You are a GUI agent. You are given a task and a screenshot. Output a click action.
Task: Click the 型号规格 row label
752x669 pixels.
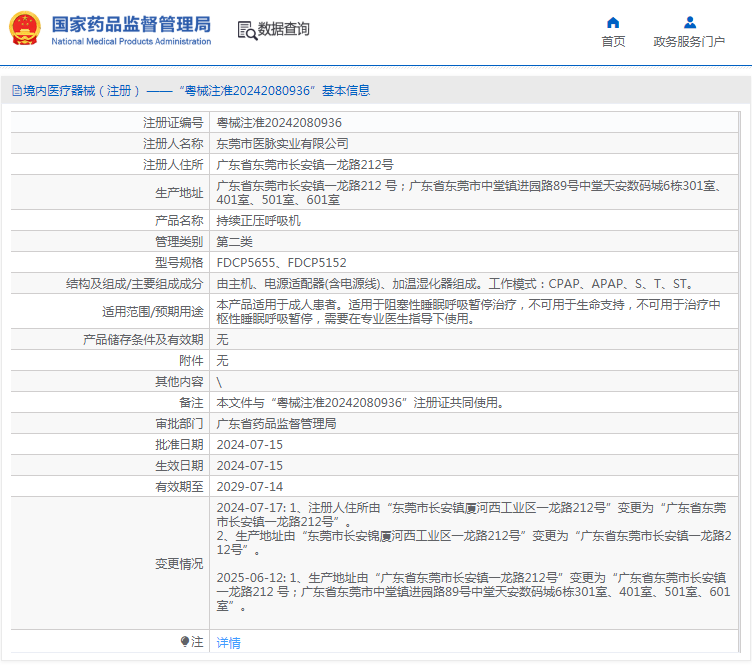(179, 263)
